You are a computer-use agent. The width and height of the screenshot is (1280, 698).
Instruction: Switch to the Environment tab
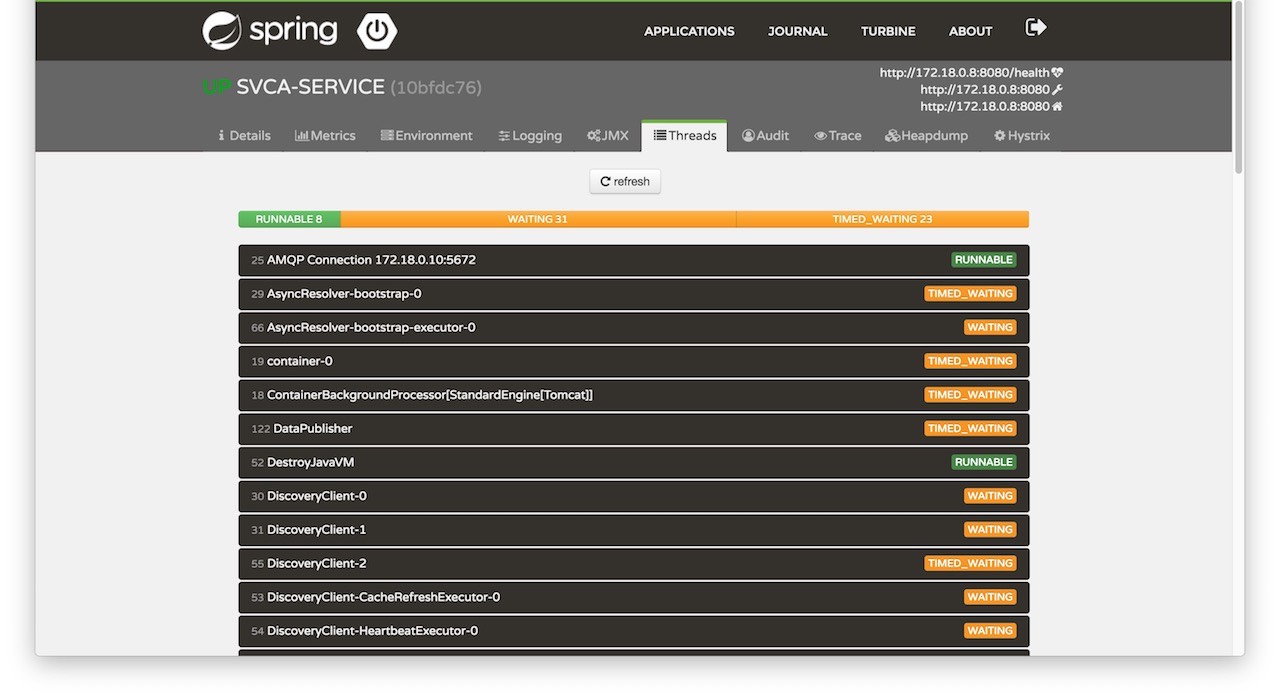(426, 136)
